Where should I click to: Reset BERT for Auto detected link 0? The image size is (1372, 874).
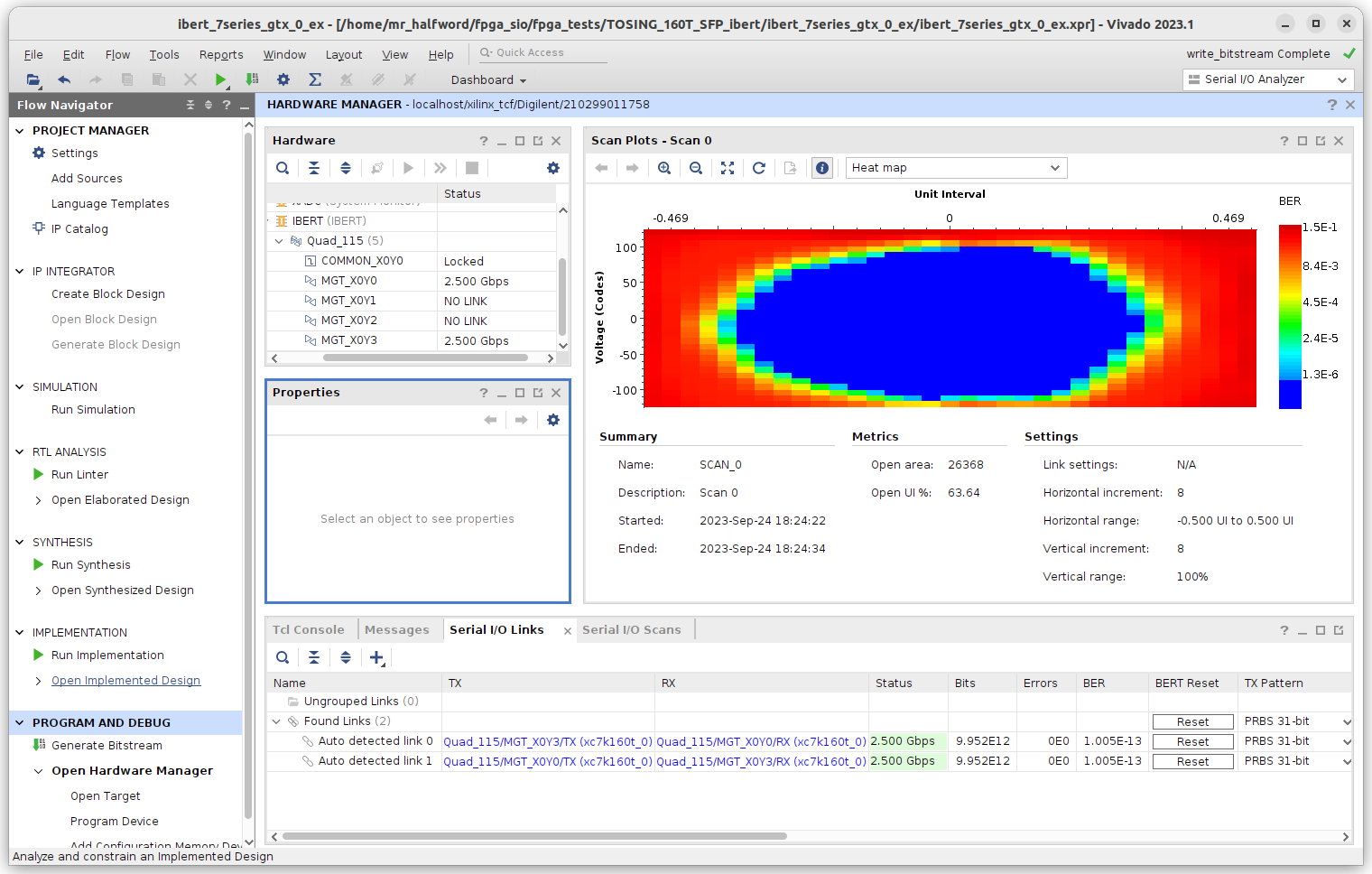1193,742
